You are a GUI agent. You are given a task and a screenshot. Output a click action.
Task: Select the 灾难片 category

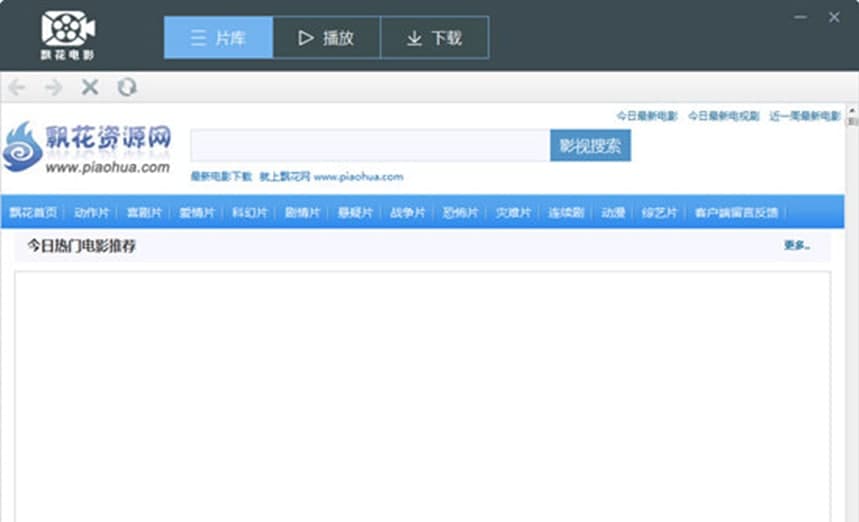pyautogui.click(x=513, y=213)
